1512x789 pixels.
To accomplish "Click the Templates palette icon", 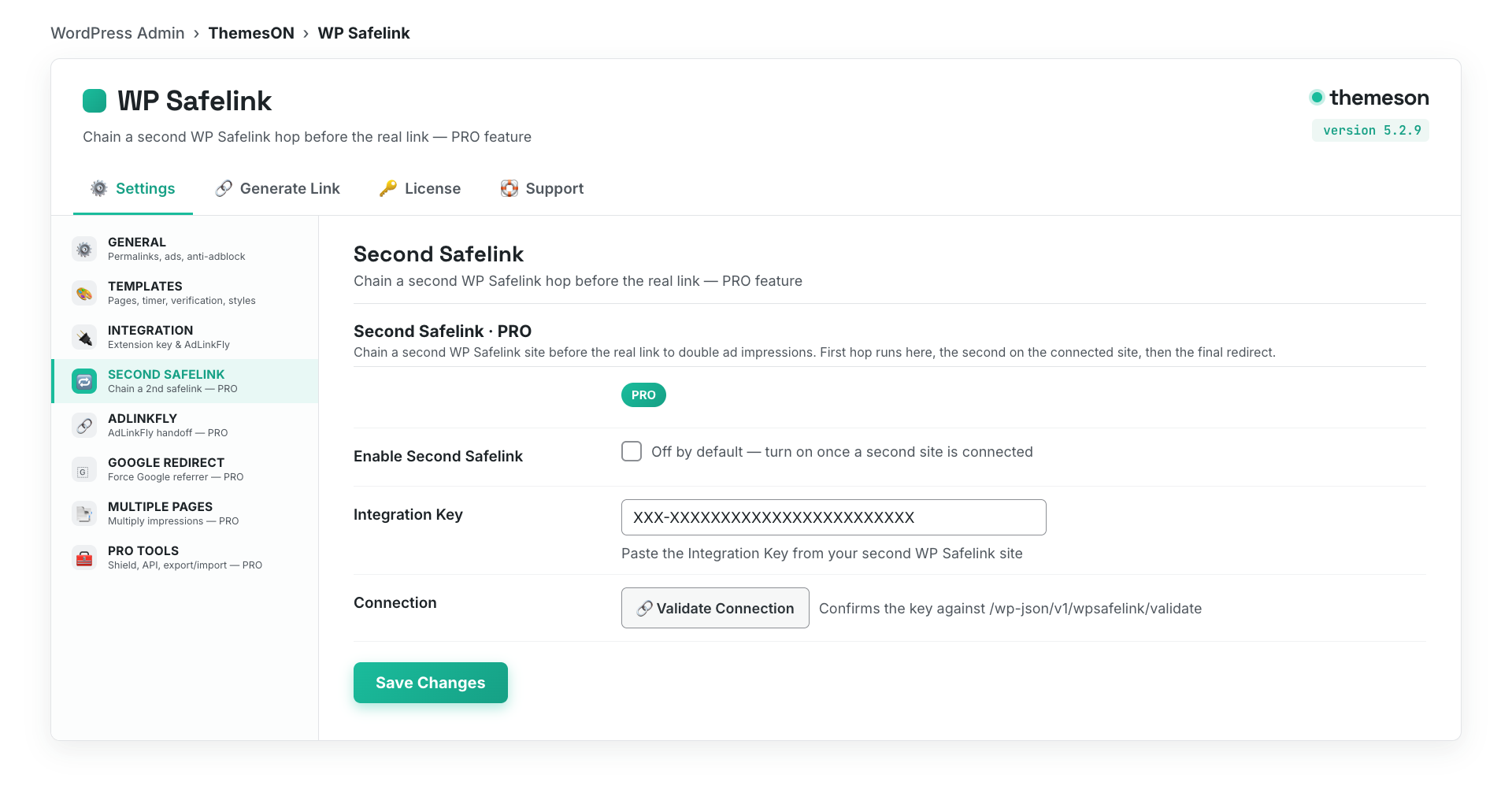I will pyautogui.click(x=84, y=293).
